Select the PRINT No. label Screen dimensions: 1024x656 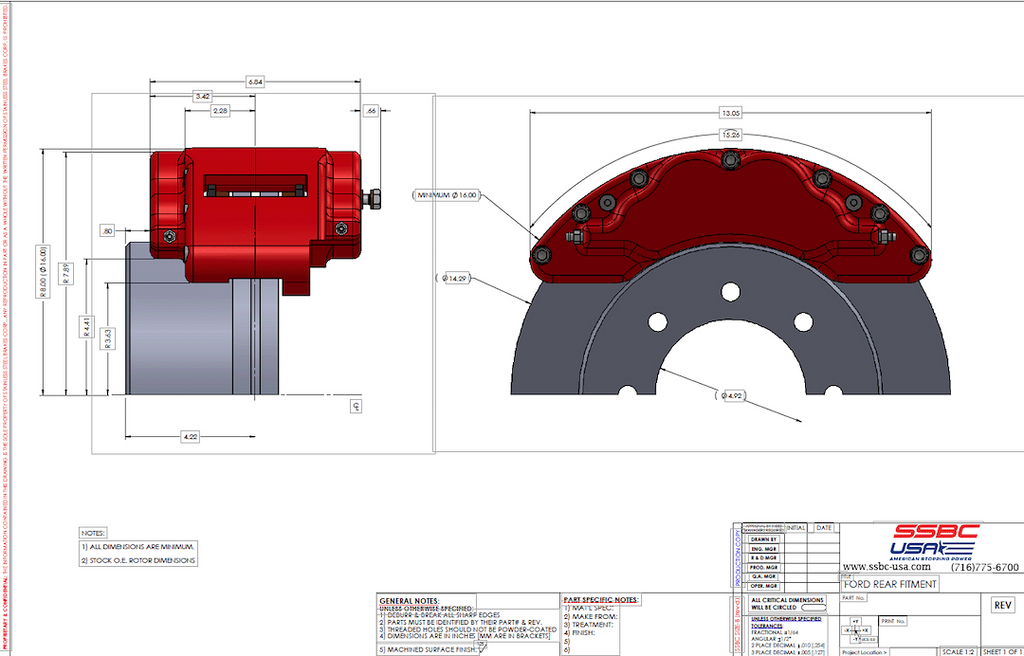click(x=893, y=621)
